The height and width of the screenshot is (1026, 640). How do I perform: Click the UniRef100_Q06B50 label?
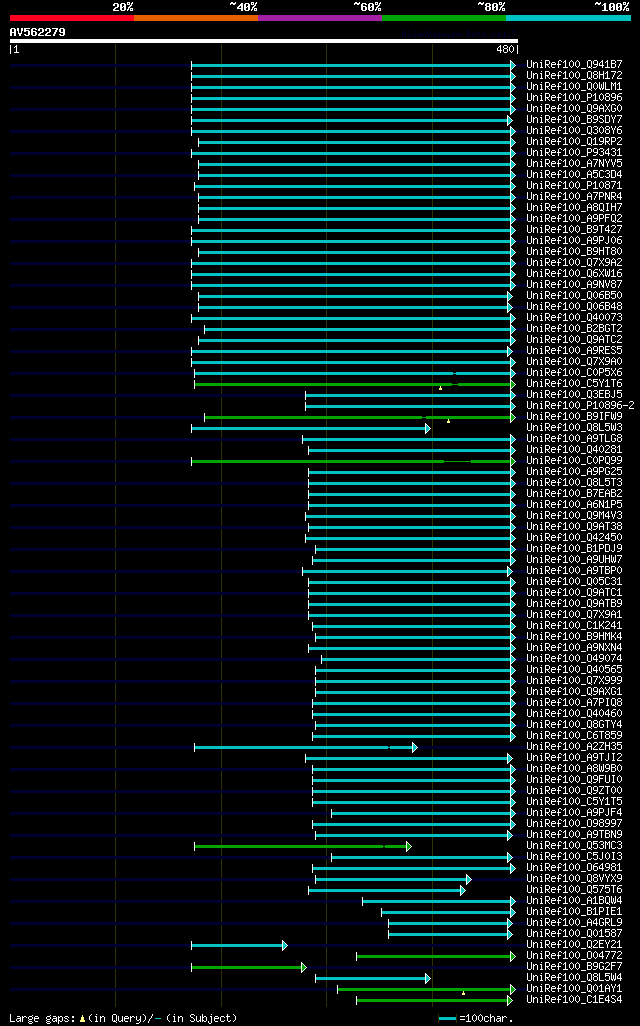(x=575, y=295)
